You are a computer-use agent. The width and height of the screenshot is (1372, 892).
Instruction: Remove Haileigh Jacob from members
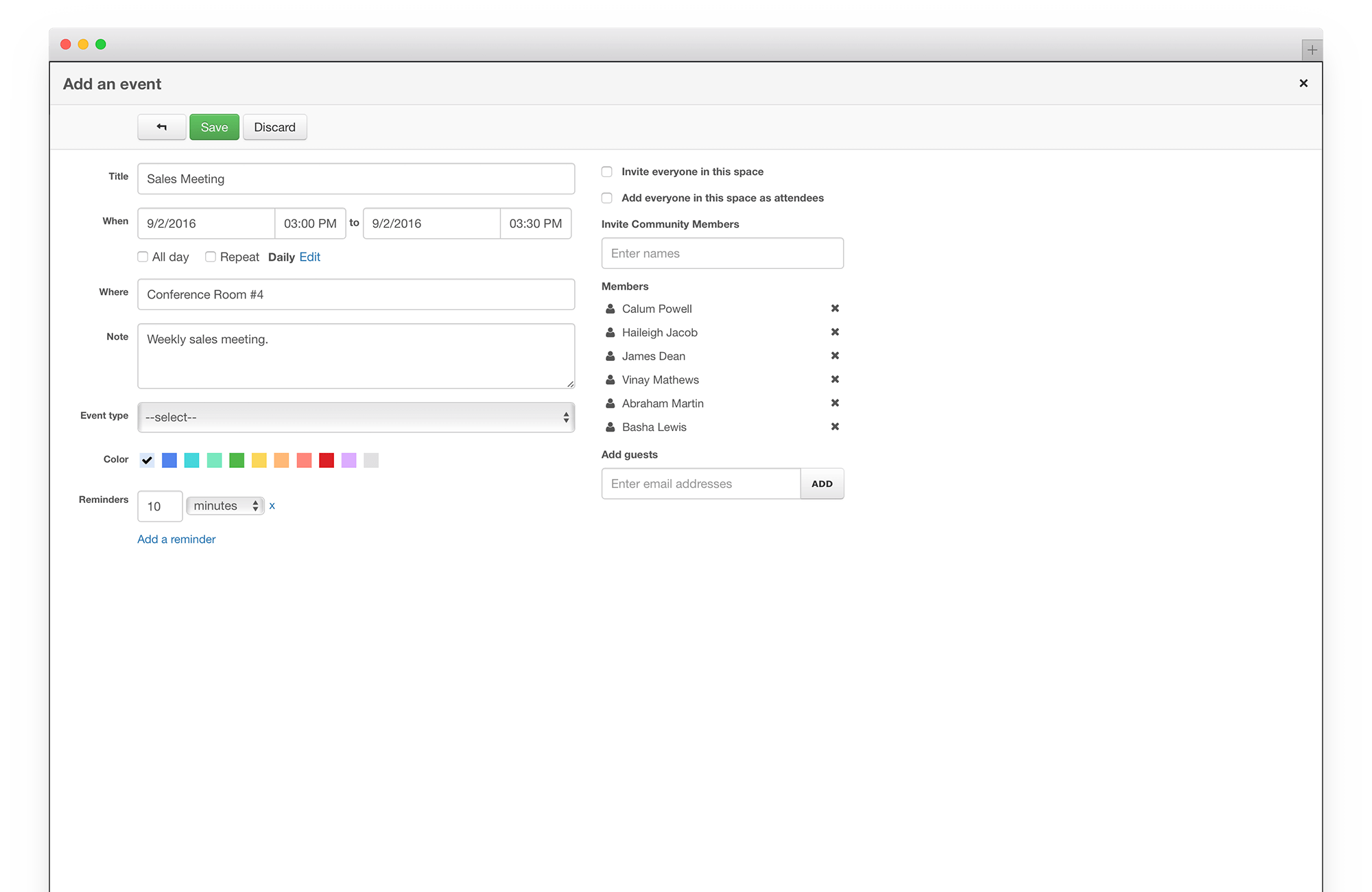(835, 332)
